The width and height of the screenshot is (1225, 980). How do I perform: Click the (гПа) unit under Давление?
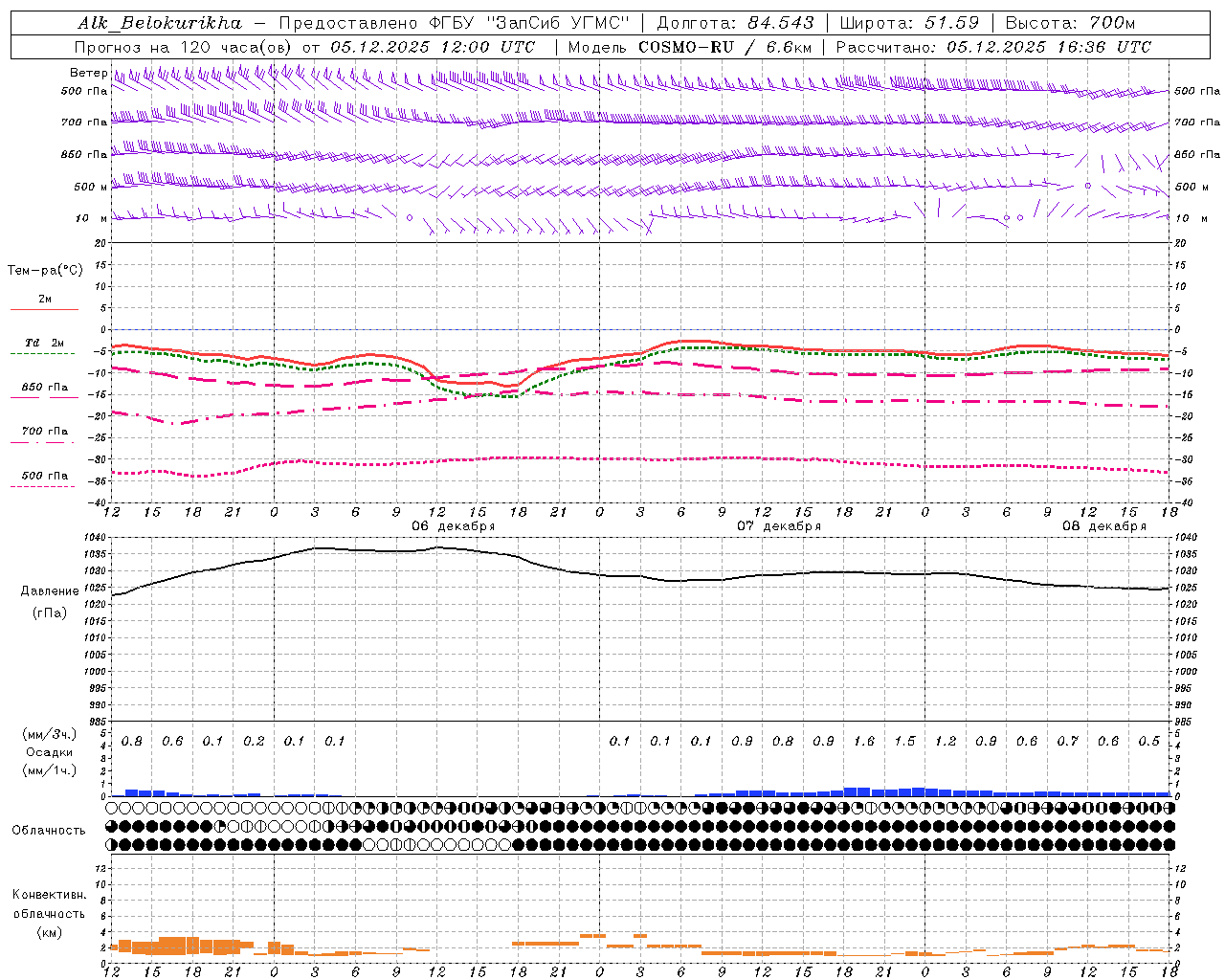click(50, 612)
